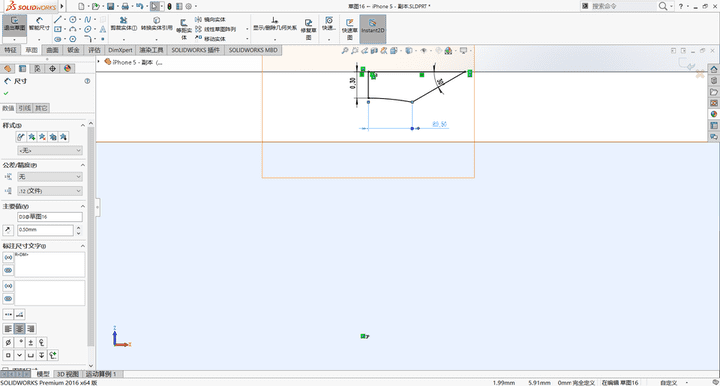Open the 模型 Model tab at bottom
This screenshot has height=386, width=720.
pyautogui.click(x=44, y=374)
